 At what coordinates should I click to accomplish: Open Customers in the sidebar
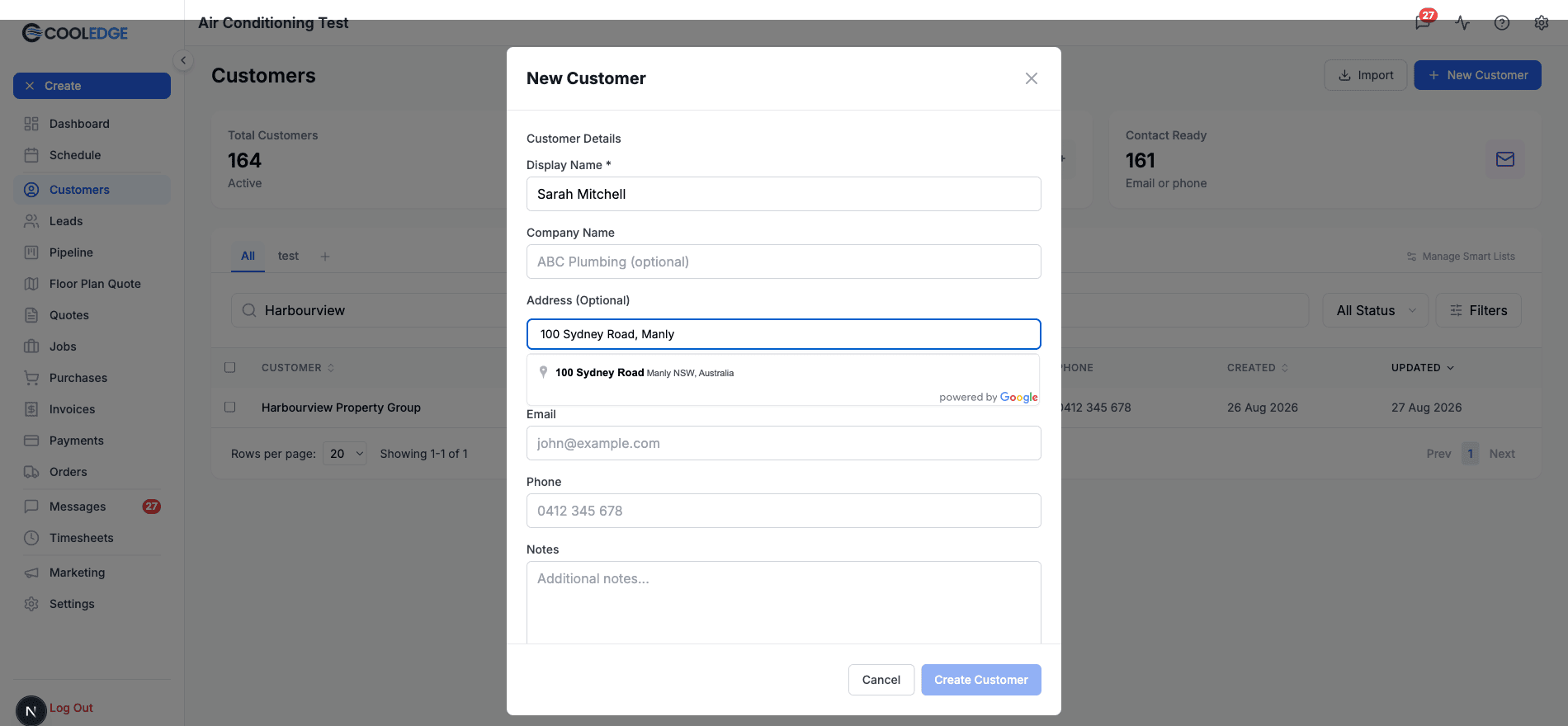(x=92, y=190)
